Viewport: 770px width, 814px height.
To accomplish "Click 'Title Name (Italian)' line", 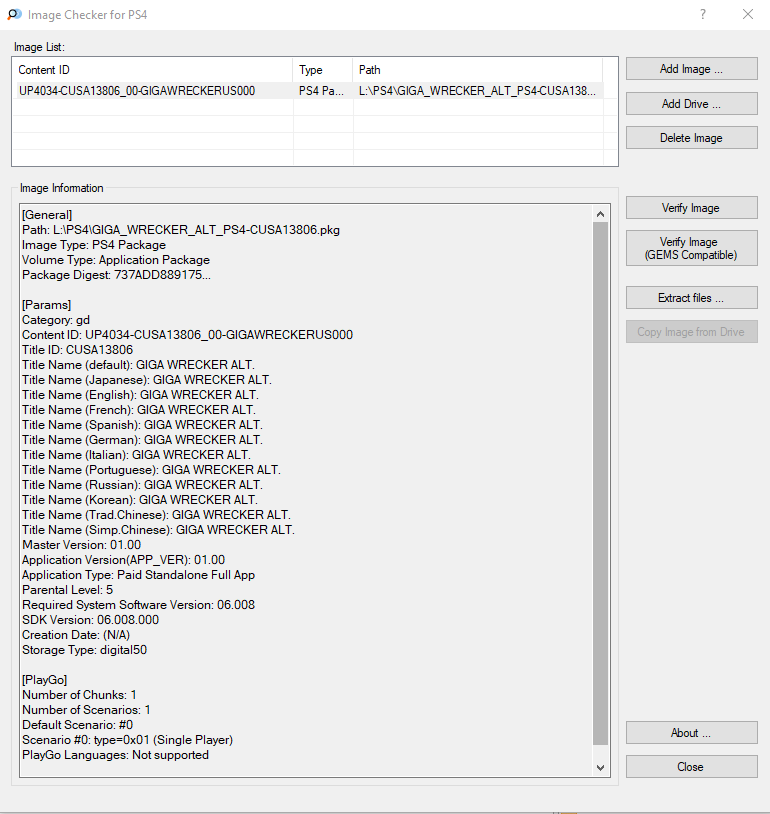I will pyautogui.click(x=136, y=455).
